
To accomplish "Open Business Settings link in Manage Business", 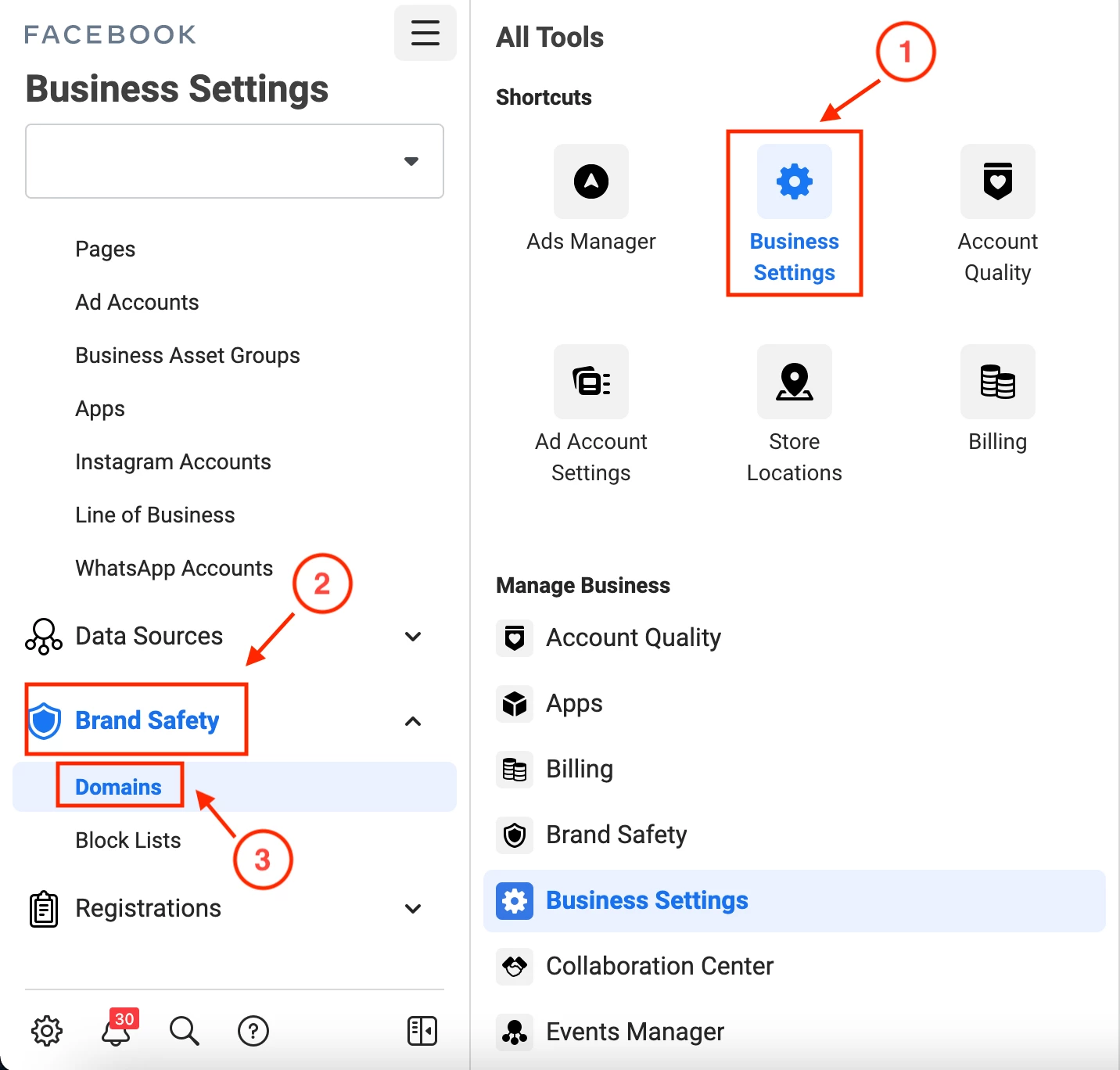I will click(647, 901).
